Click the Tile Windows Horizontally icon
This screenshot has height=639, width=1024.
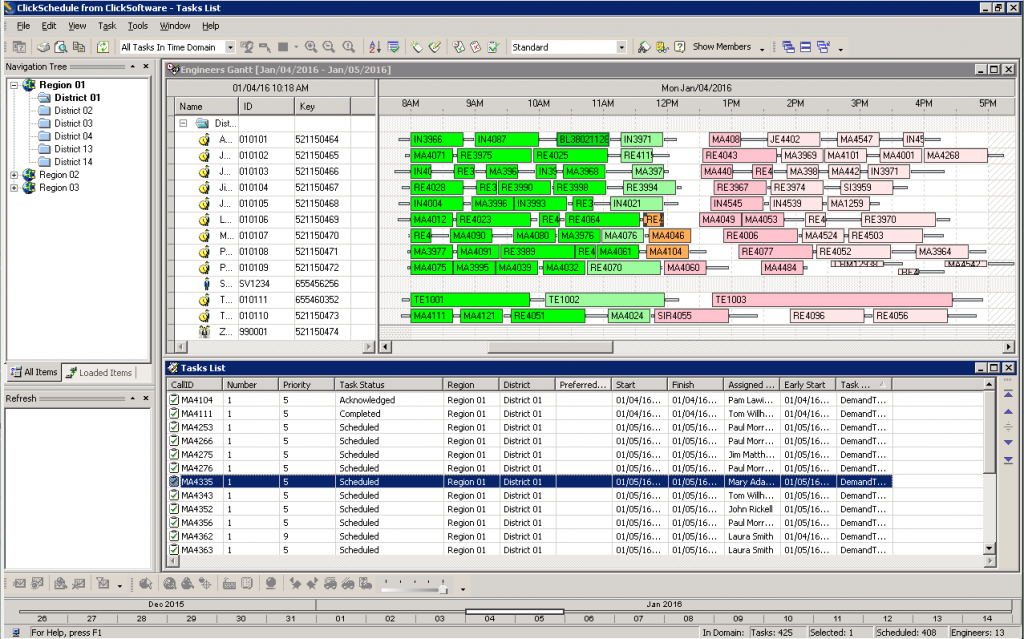(806, 47)
